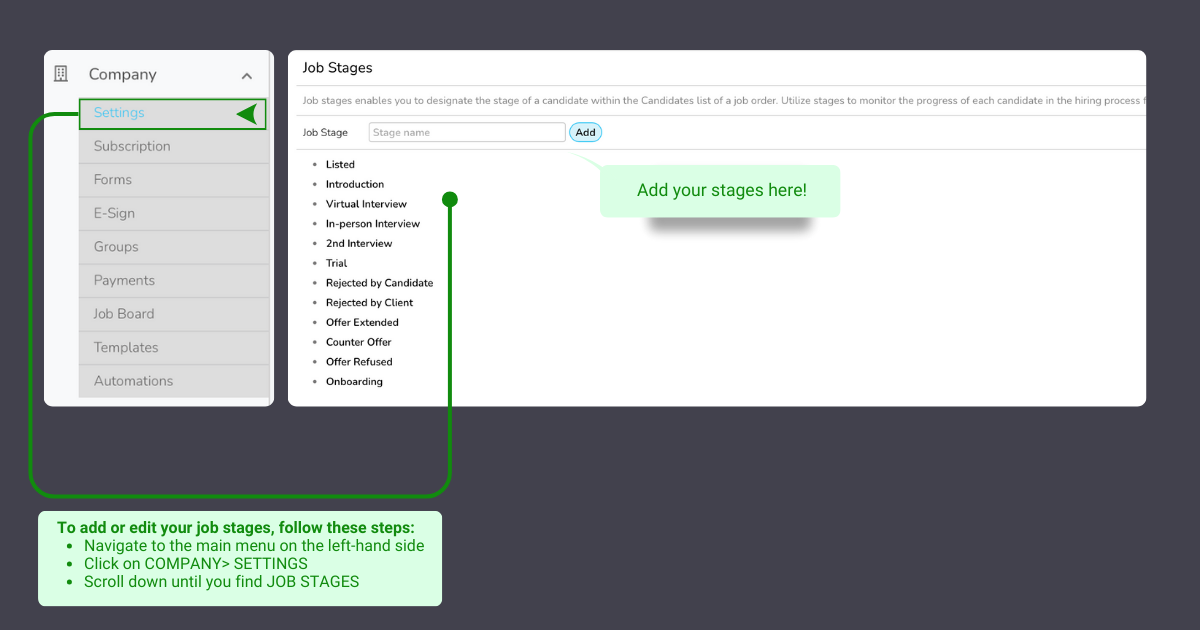Open the Subscription menu item
1200x630 pixels.
[132, 146]
